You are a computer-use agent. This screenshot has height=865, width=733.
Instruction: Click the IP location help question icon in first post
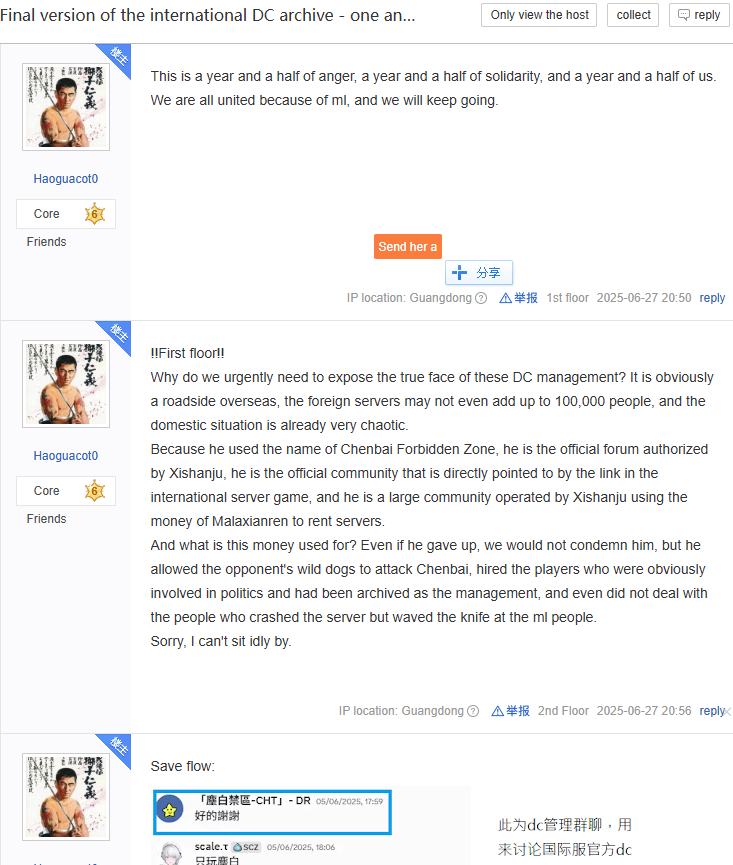(x=481, y=298)
